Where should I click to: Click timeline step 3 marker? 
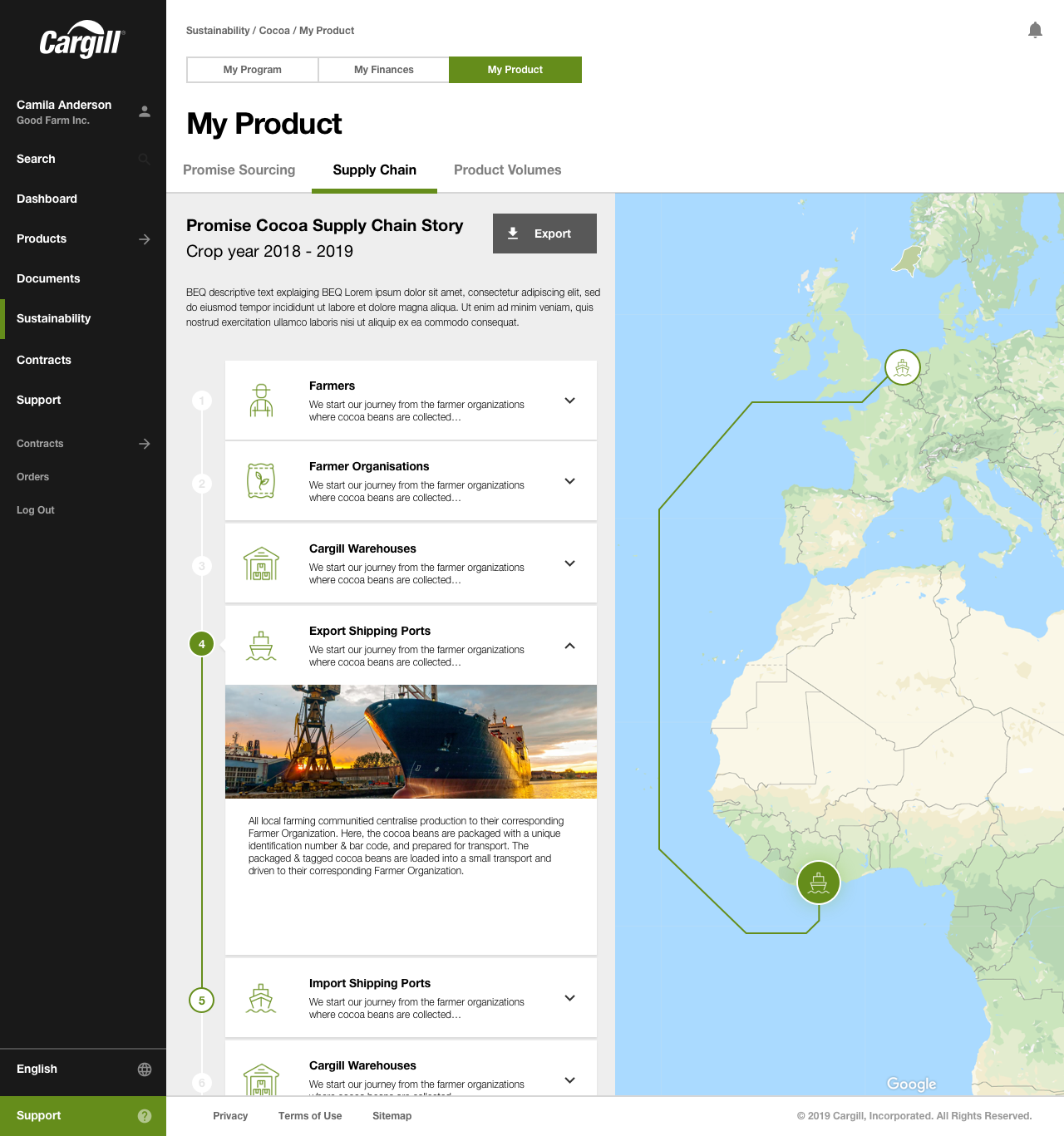(202, 566)
